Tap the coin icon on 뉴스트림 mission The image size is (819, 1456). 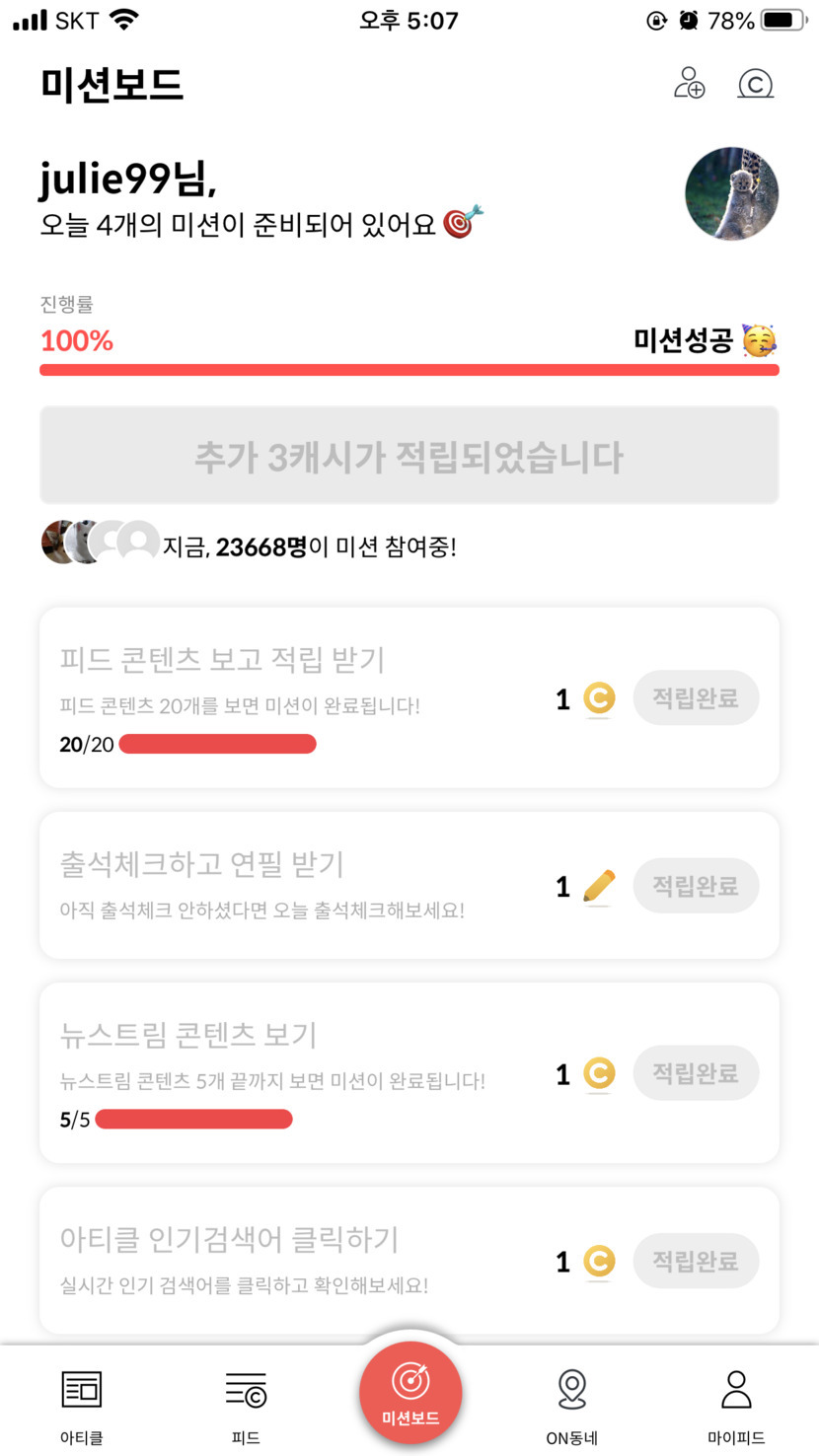(x=598, y=1073)
